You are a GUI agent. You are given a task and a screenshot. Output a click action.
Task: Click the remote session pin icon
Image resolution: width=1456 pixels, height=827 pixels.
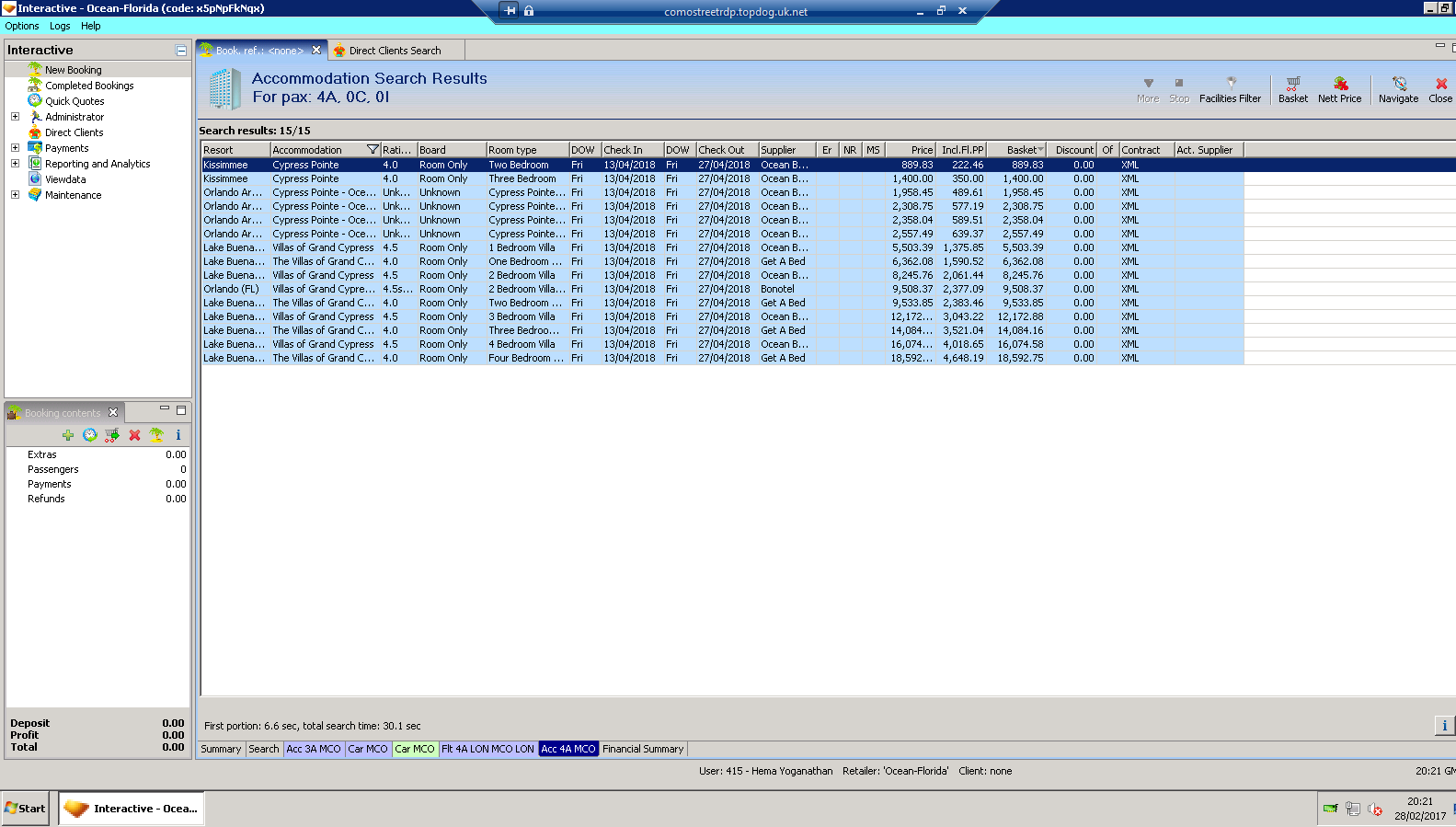pos(510,11)
